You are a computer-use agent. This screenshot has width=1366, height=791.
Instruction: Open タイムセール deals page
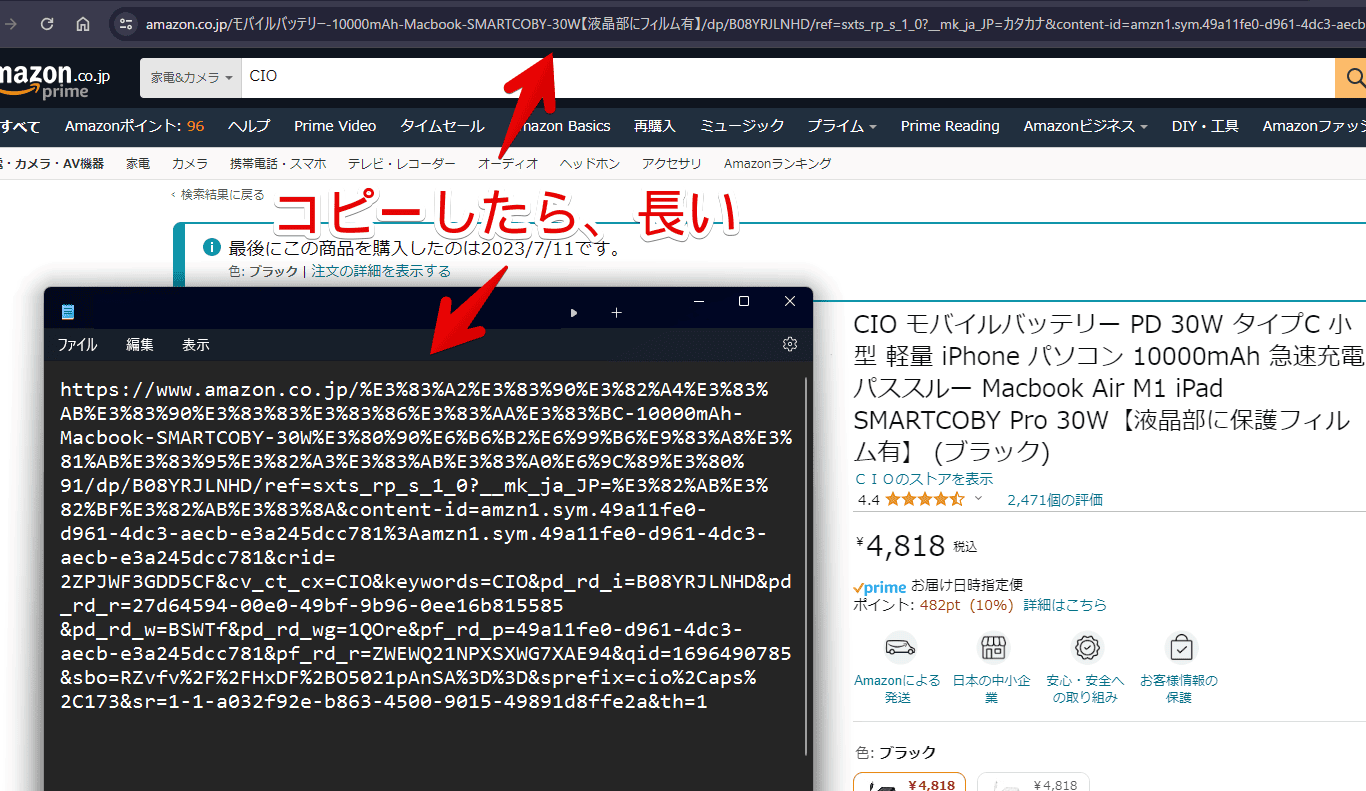point(442,126)
